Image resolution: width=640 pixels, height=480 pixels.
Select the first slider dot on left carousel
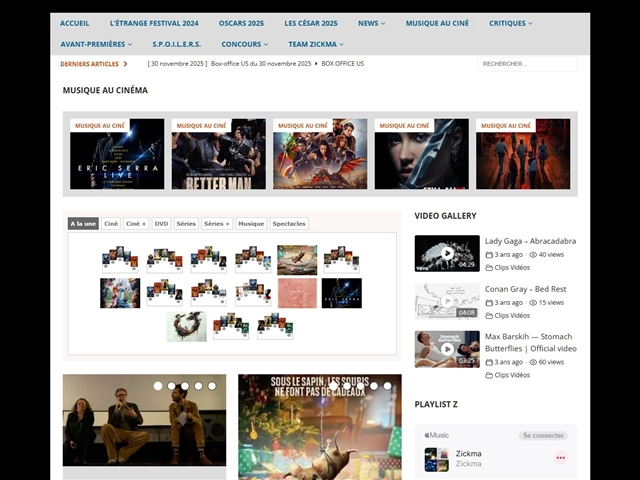click(x=157, y=385)
